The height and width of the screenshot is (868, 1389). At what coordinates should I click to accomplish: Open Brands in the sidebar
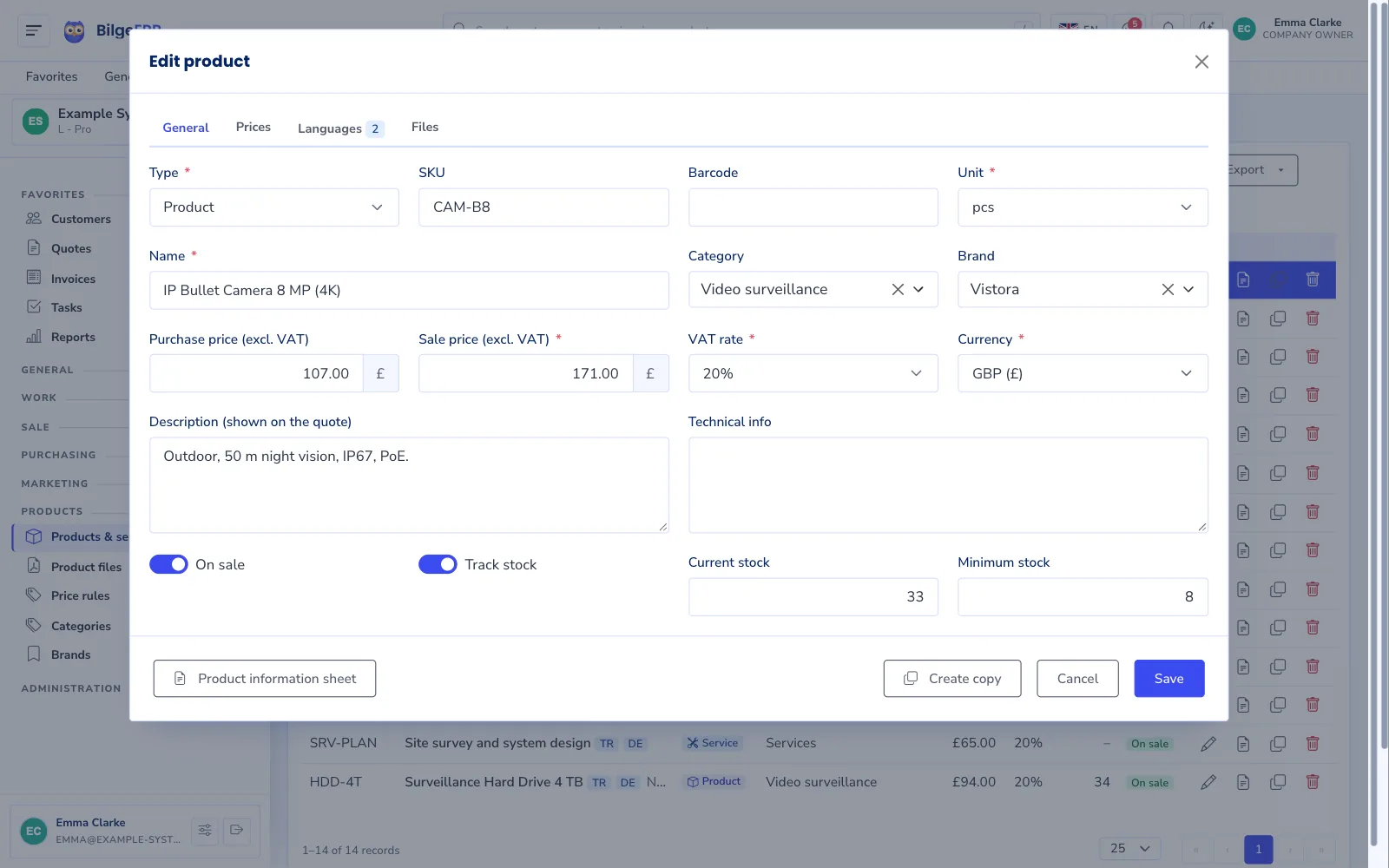(69, 654)
